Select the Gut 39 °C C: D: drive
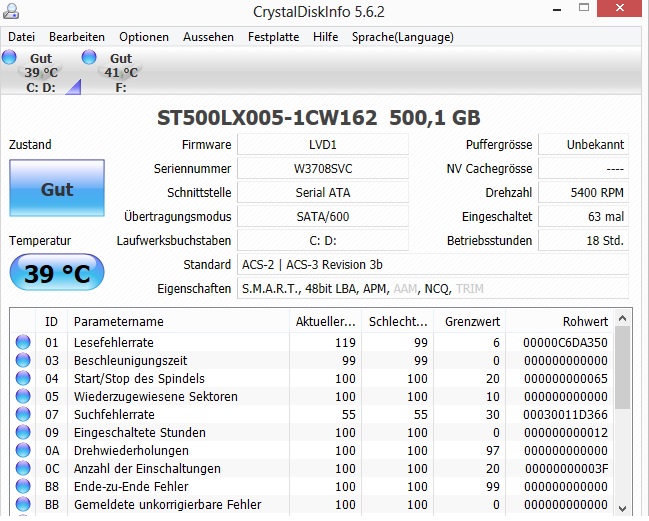 click(41, 72)
